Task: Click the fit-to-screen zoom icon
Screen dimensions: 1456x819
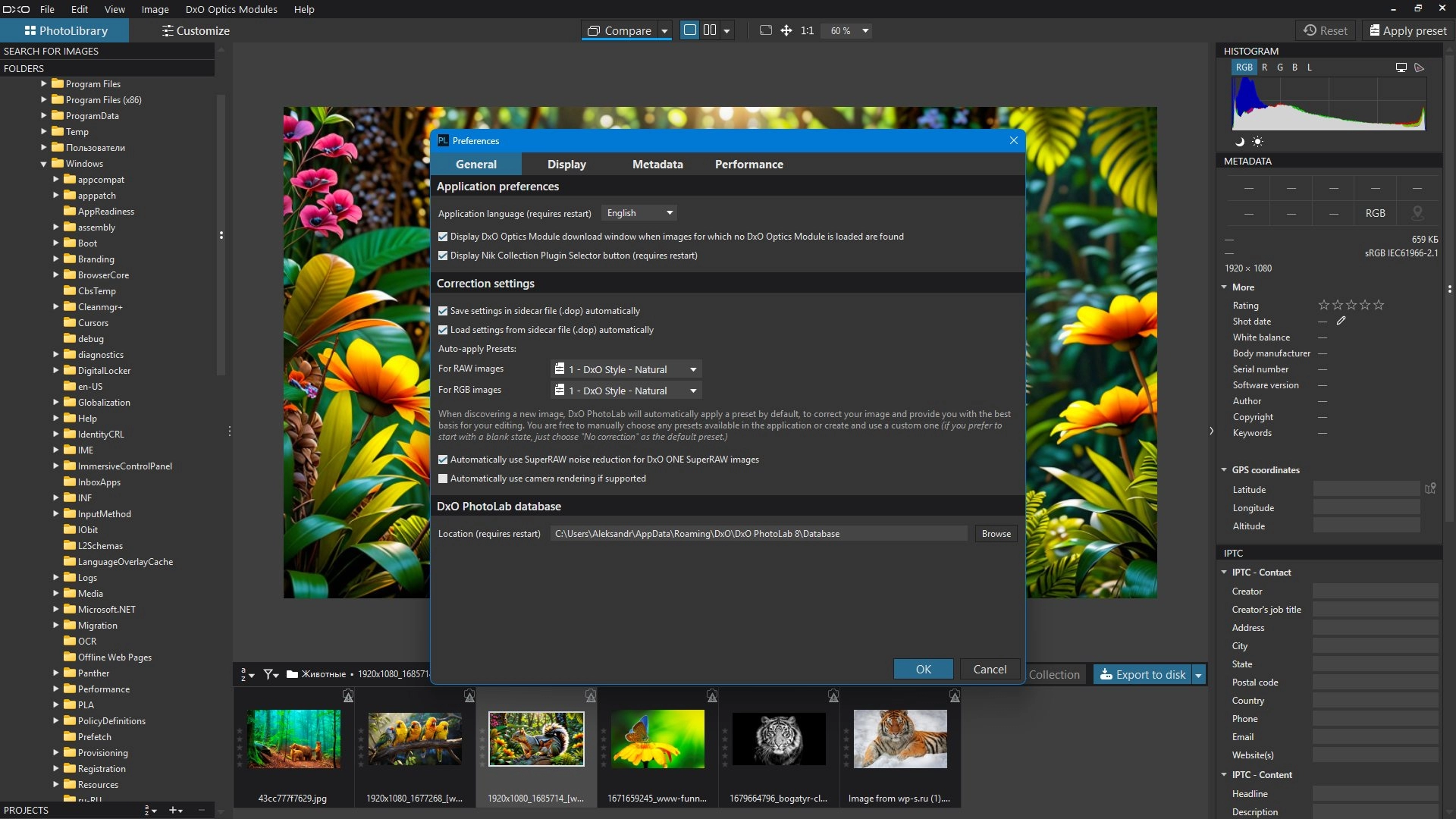Action: tap(766, 30)
